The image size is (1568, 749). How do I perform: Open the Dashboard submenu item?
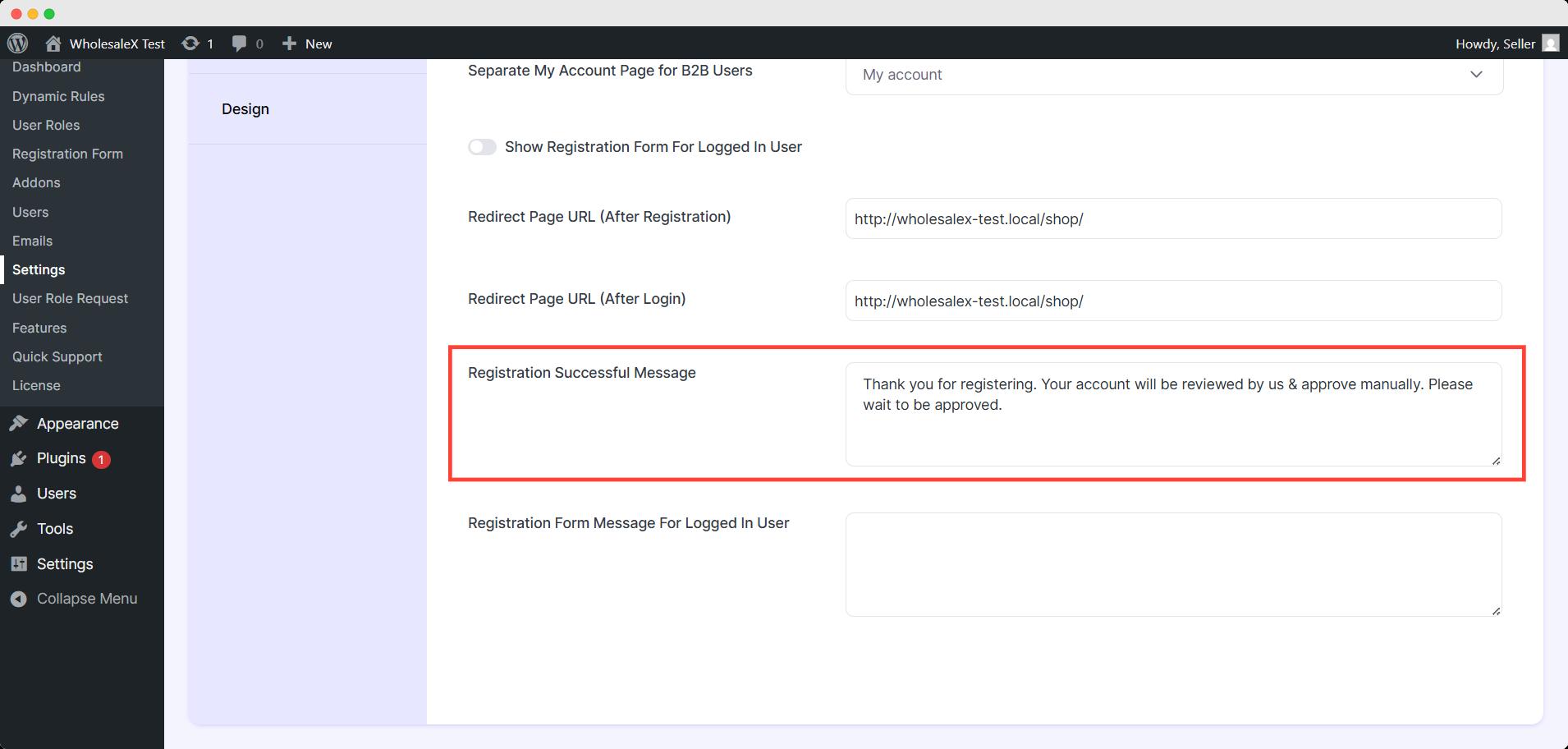coord(46,67)
